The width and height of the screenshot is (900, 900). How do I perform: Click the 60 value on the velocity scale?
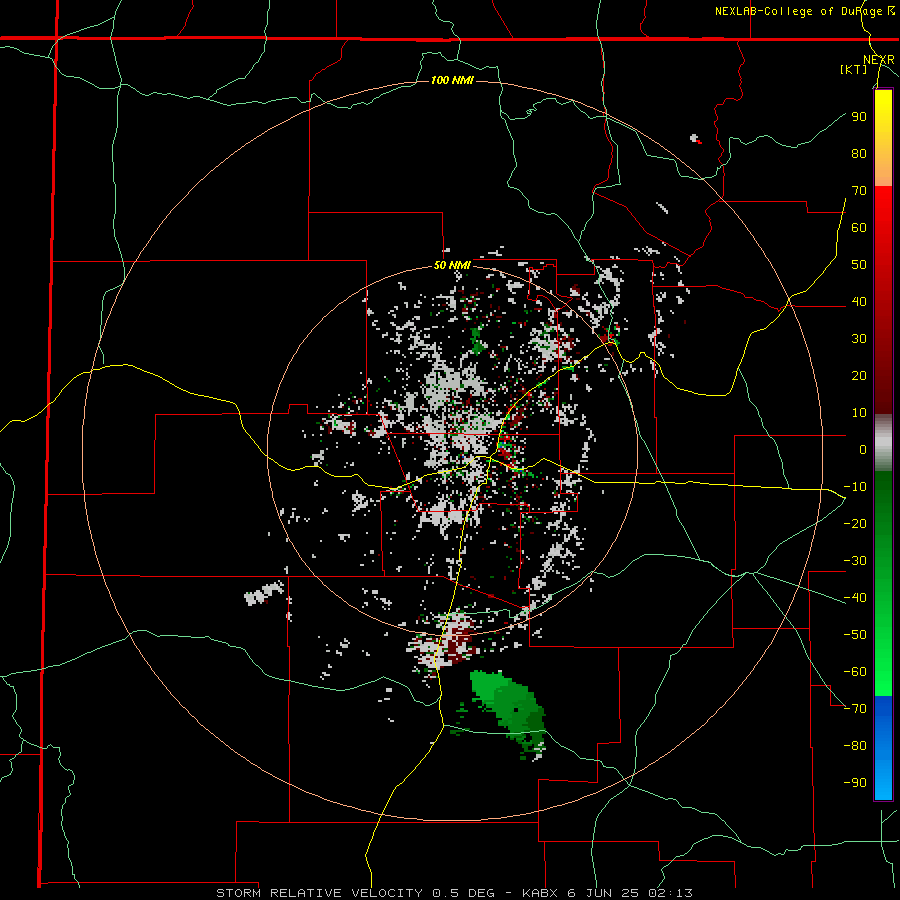[x=859, y=227]
